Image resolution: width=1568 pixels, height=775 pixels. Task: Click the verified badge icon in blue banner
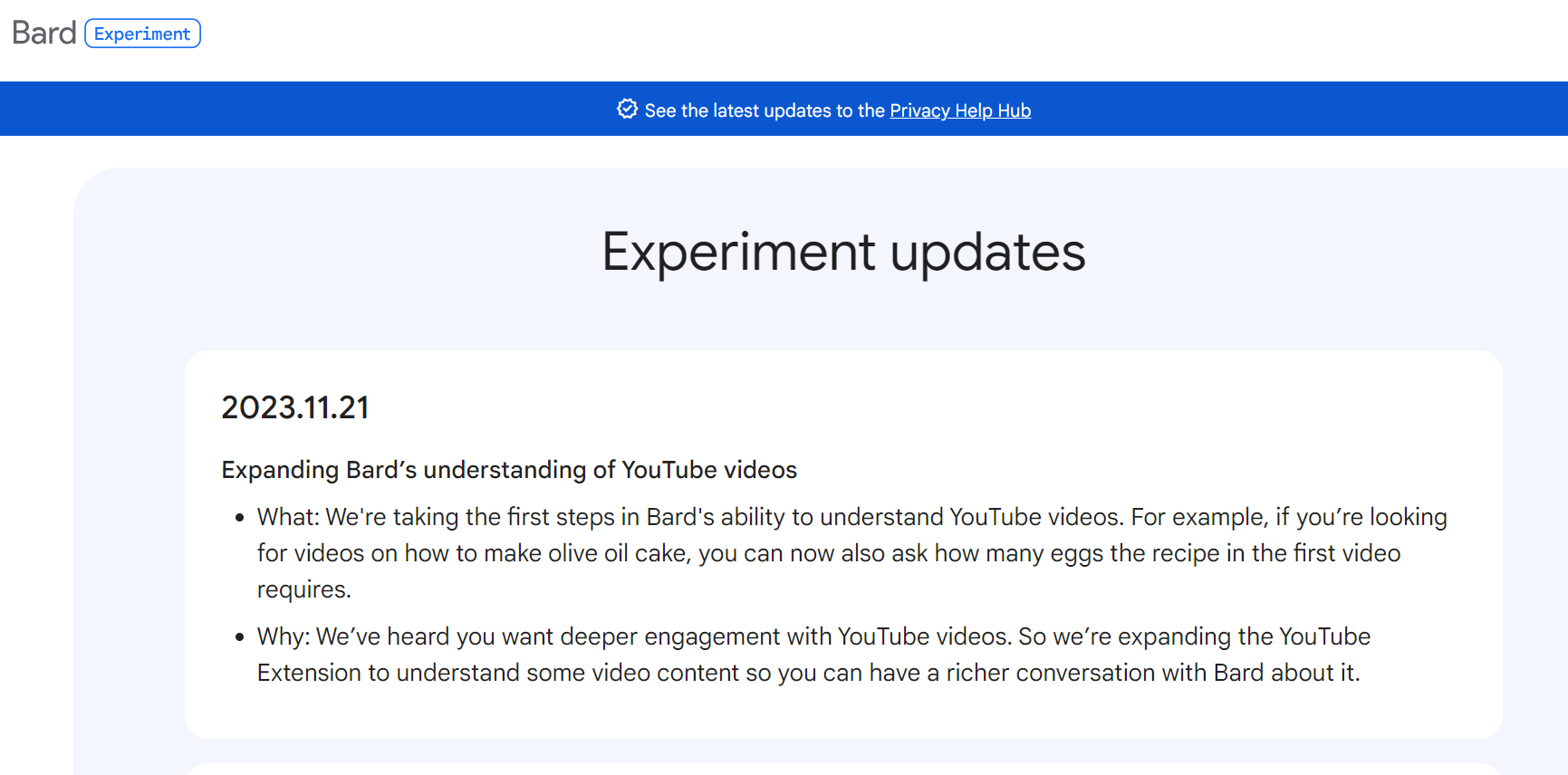tap(627, 110)
